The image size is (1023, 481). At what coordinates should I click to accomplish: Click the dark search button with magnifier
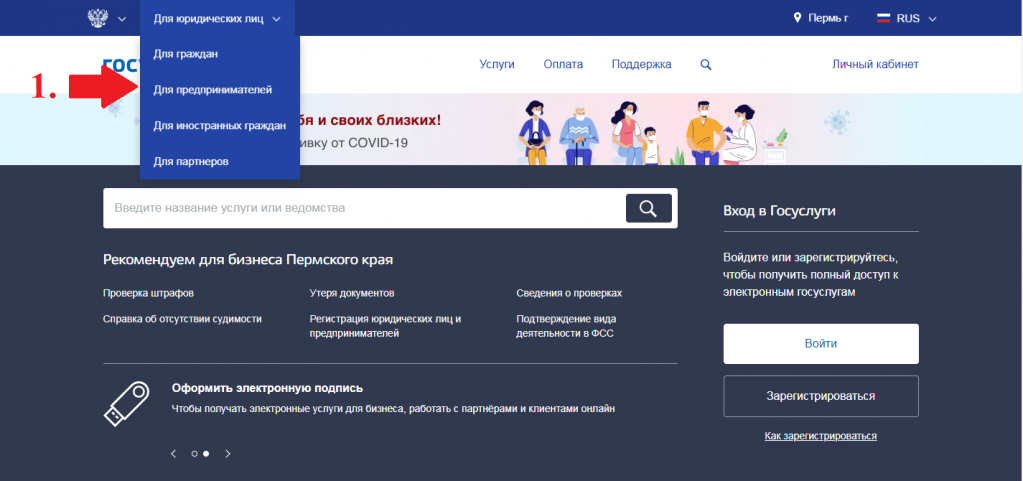pos(649,208)
